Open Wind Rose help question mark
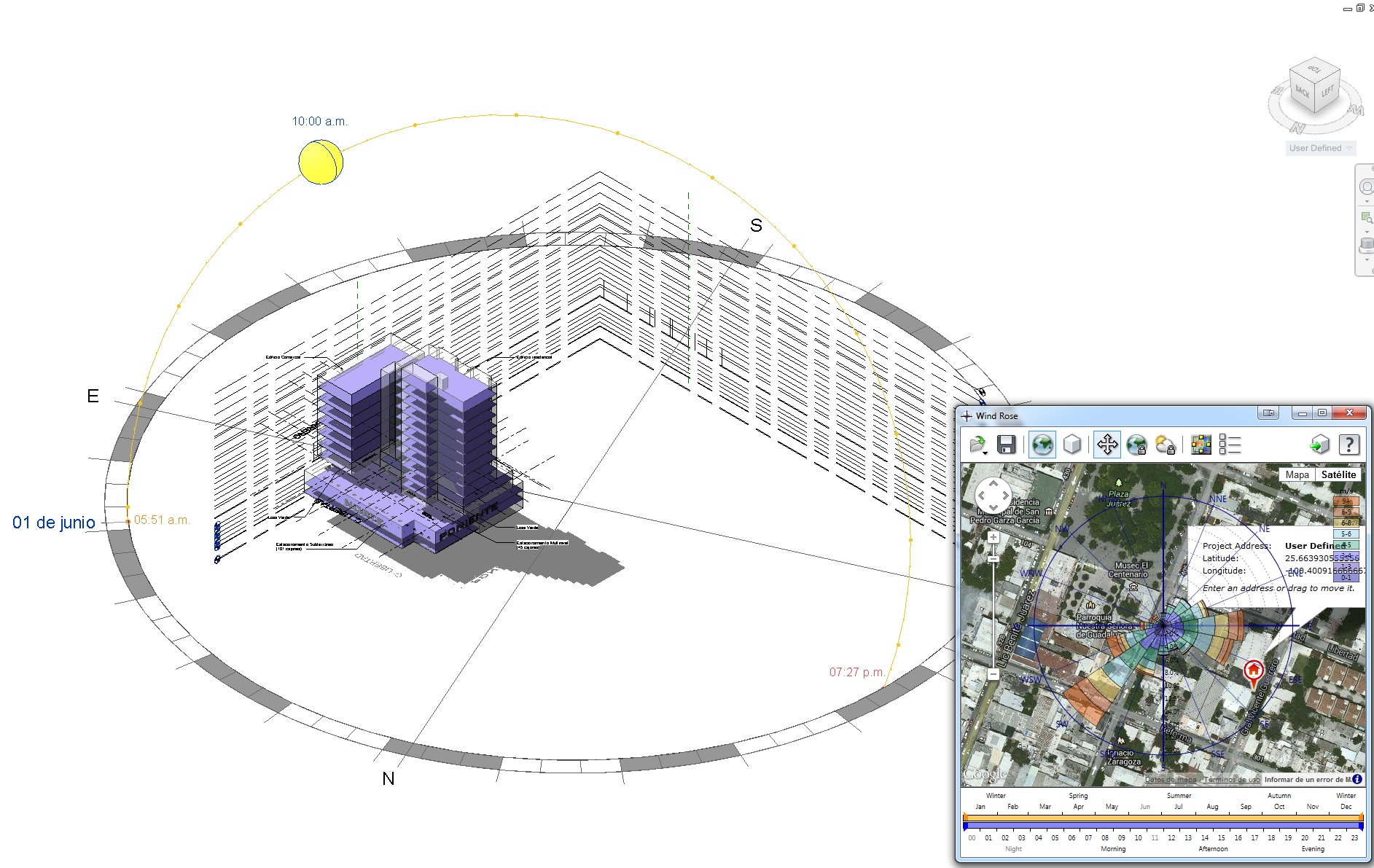Viewport: 1374px width, 868px height. (x=1349, y=445)
